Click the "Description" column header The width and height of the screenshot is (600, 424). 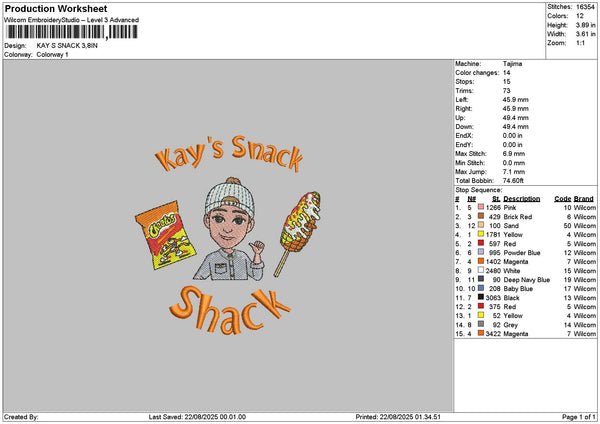522,199
